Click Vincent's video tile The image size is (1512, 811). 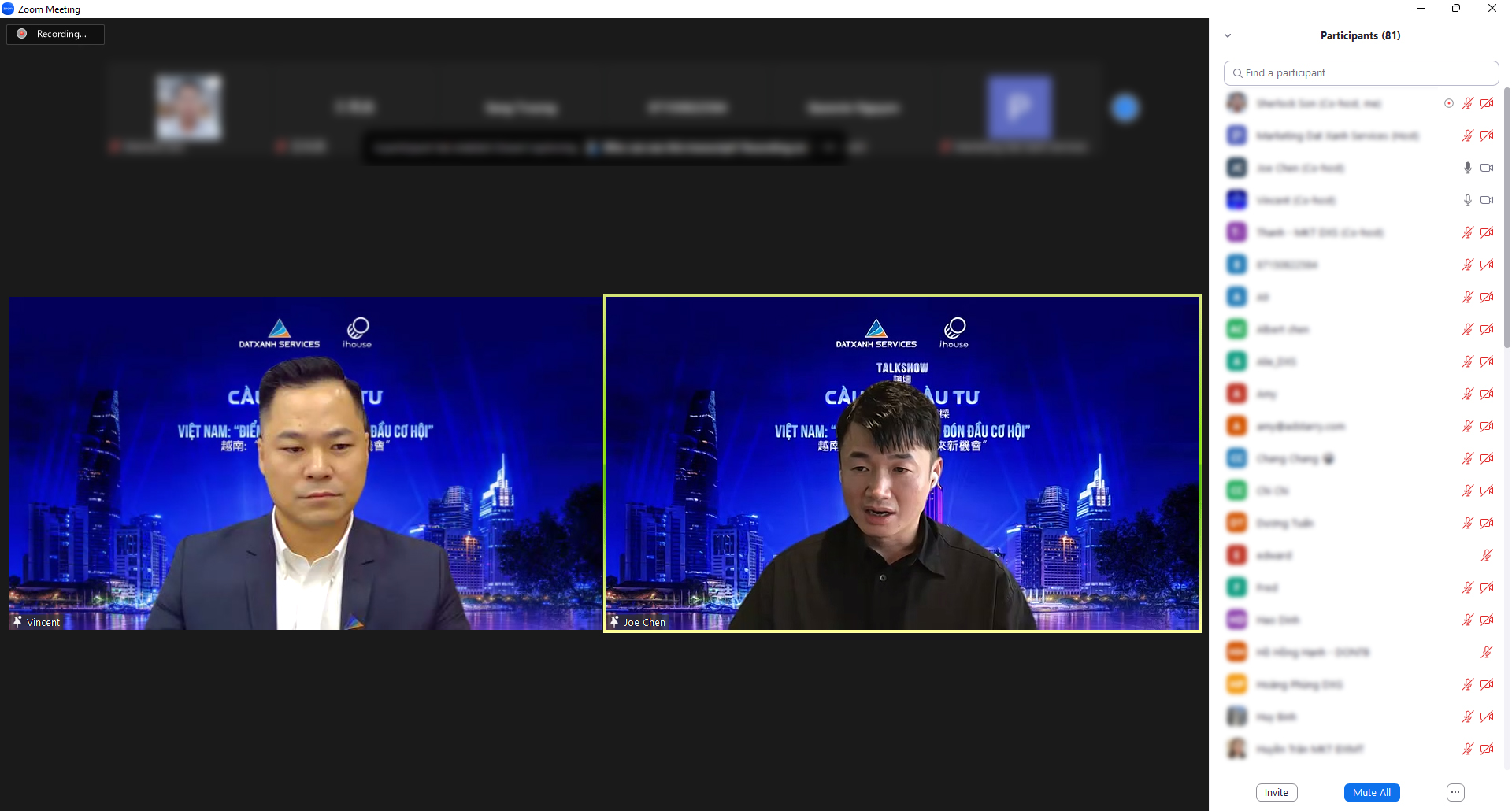pyautogui.click(x=304, y=463)
